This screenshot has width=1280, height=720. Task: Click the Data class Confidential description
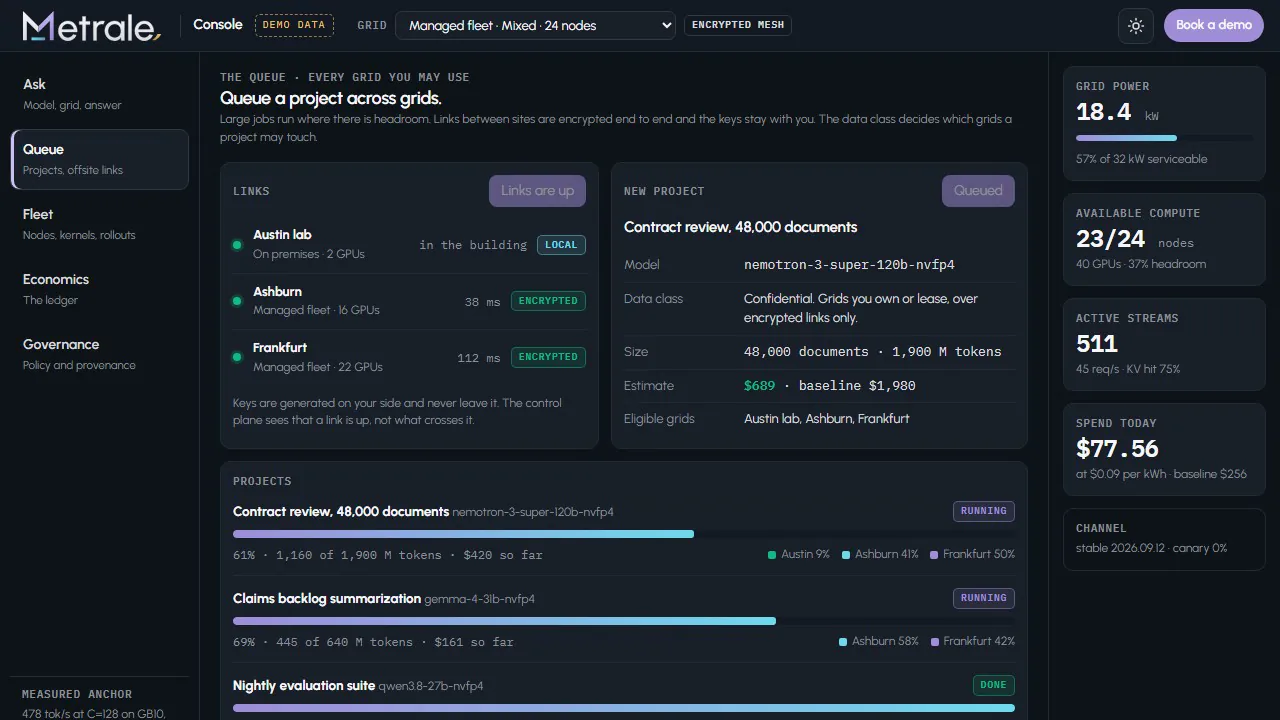[861, 308]
